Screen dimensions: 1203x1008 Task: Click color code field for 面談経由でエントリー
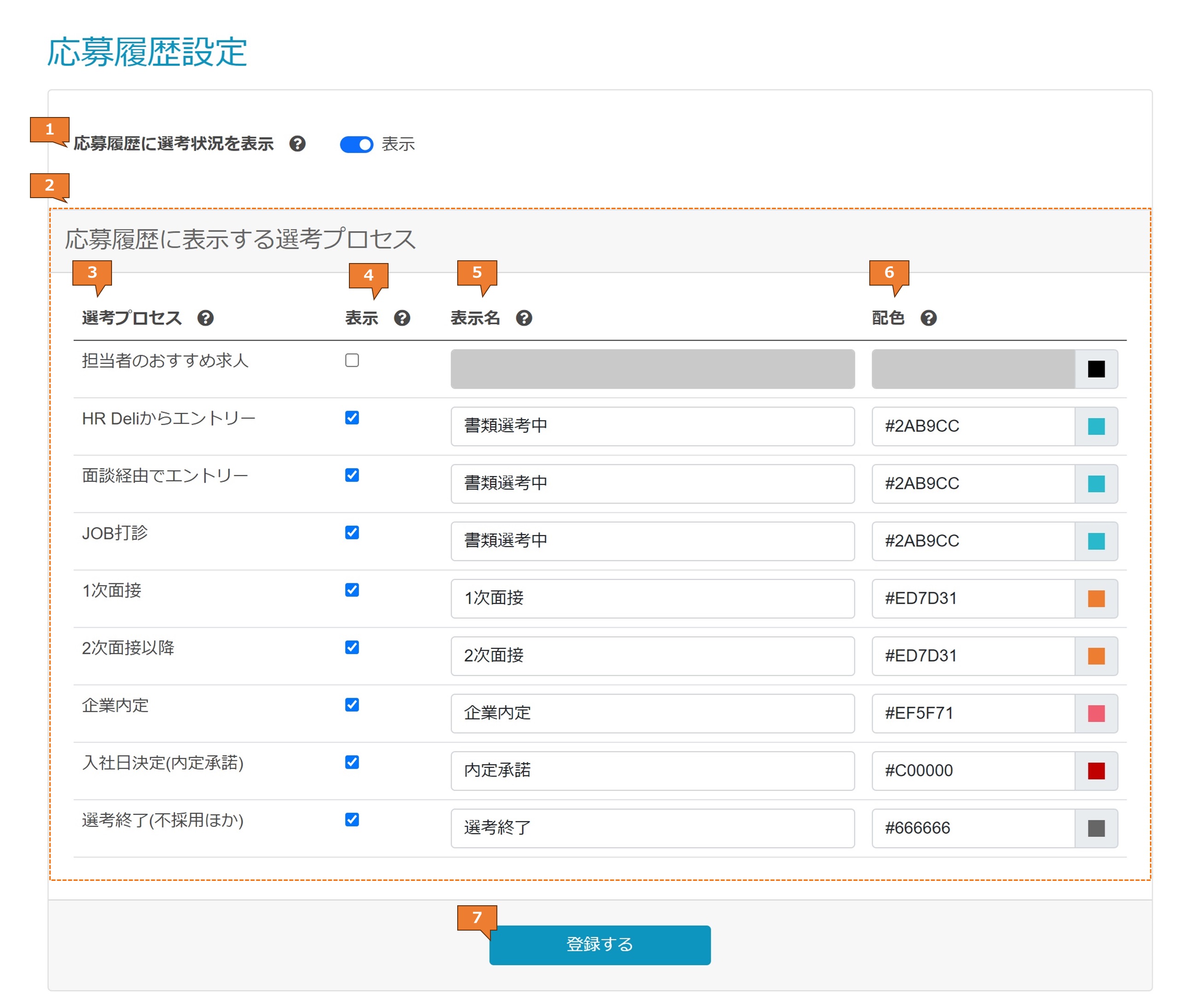pyautogui.click(x=973, y=484)
